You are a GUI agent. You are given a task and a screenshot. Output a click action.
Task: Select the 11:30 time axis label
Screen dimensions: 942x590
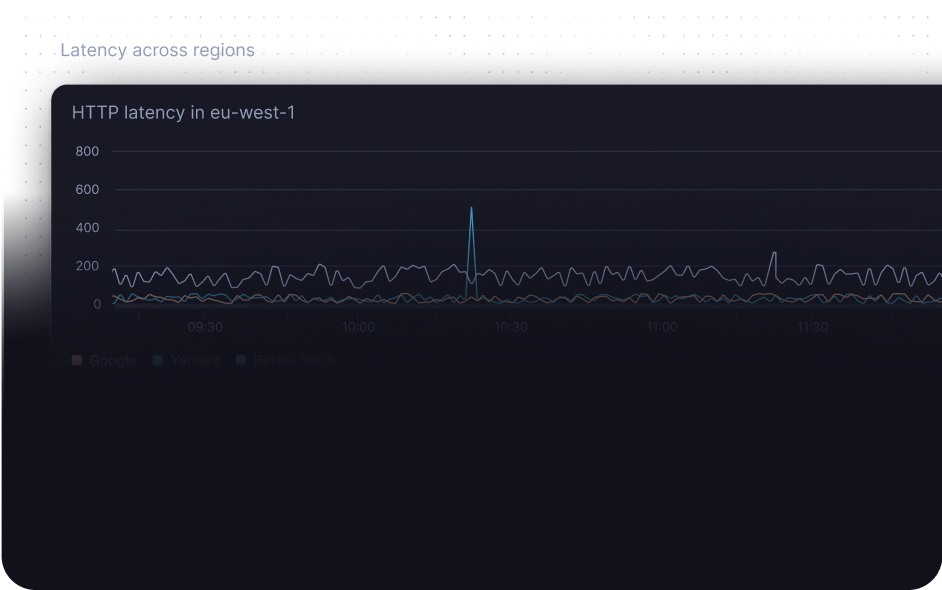(813, 327)
